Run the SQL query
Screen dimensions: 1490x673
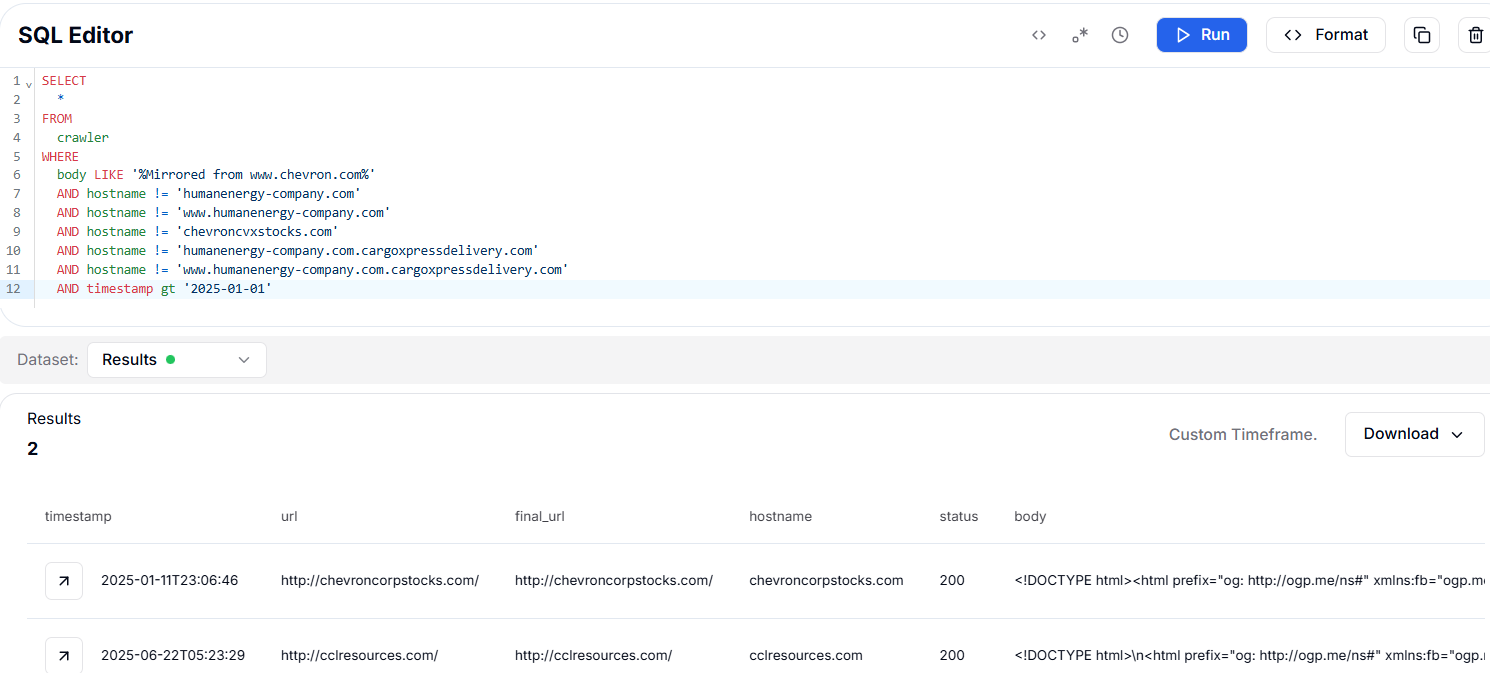click(1202, 35)
